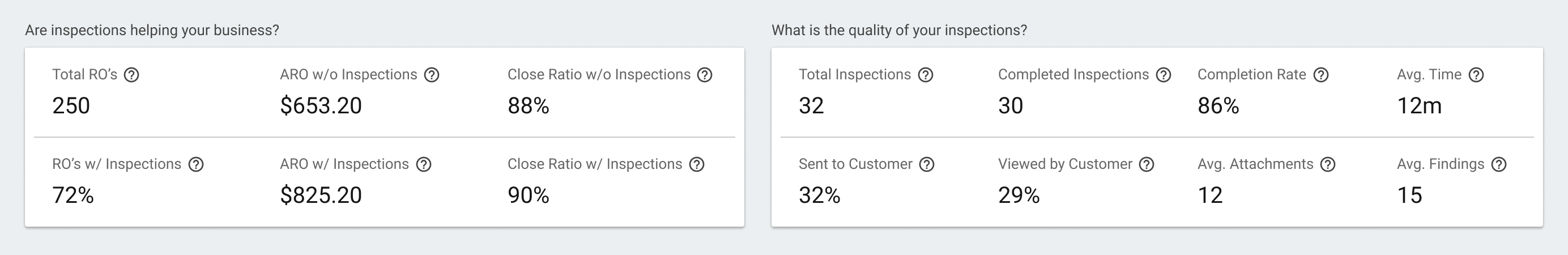Show help for Viewed by Customer

coord(1147,164)
